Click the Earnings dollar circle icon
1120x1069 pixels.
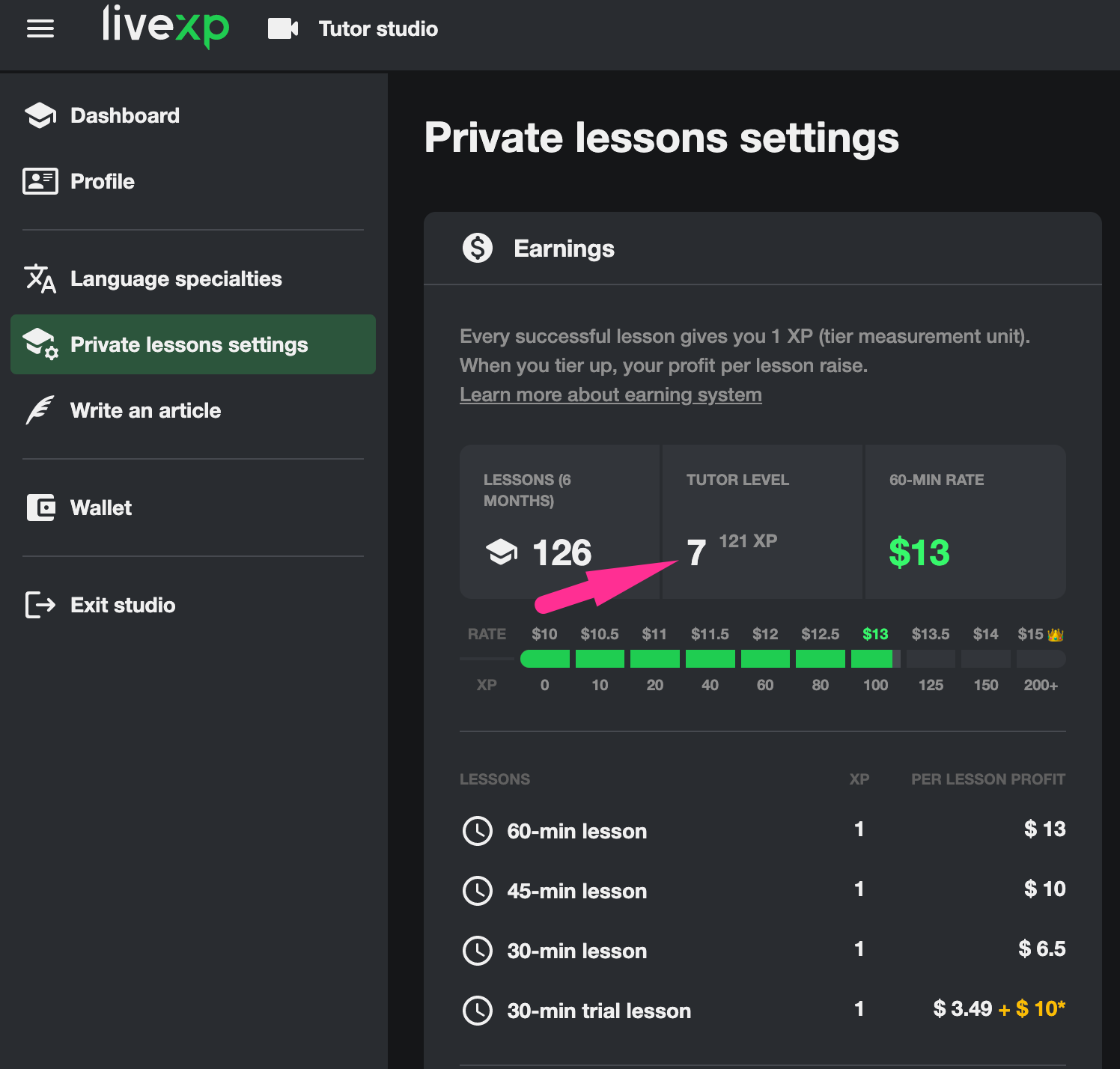pyautogui.click(x=478, y=248)
